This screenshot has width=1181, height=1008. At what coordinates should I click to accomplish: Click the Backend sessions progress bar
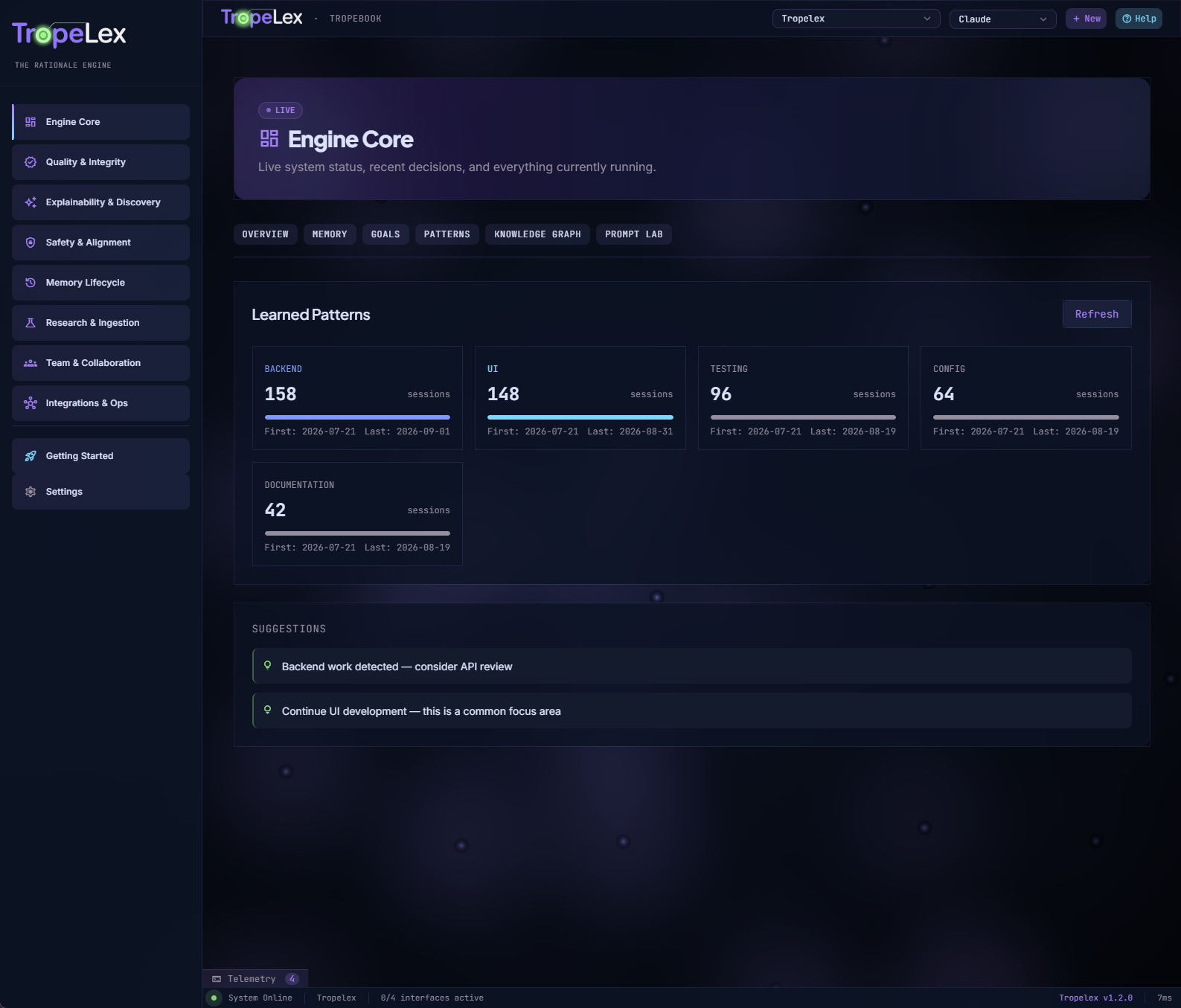(x=357, y=417)
